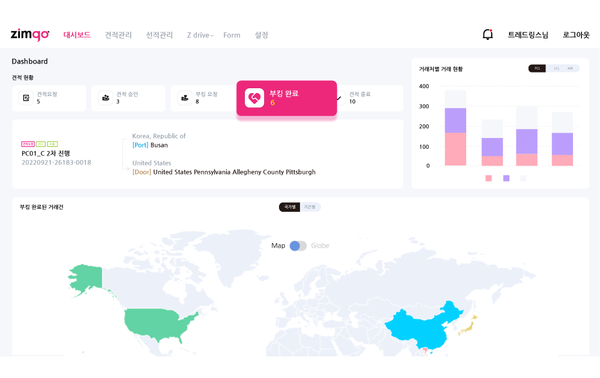Expand the Z drive dropdown menu
Screen dimensions: 600x378
(x=200, y=35)
